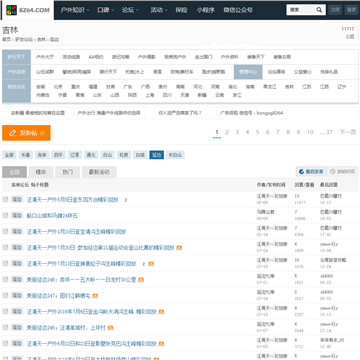The width and height of the screenshot is (360, 360).
Task: Open the 公益爱心 section link
Action: (303, 72)
